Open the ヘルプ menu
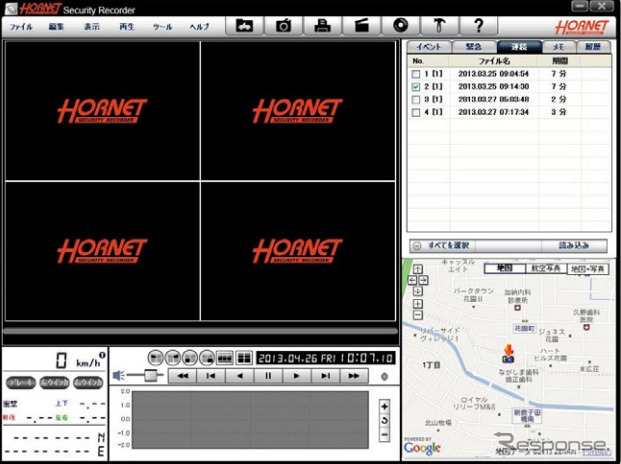The height and width of the screenshot is (464, 621). pyautogui.click(x=199, y=27)
